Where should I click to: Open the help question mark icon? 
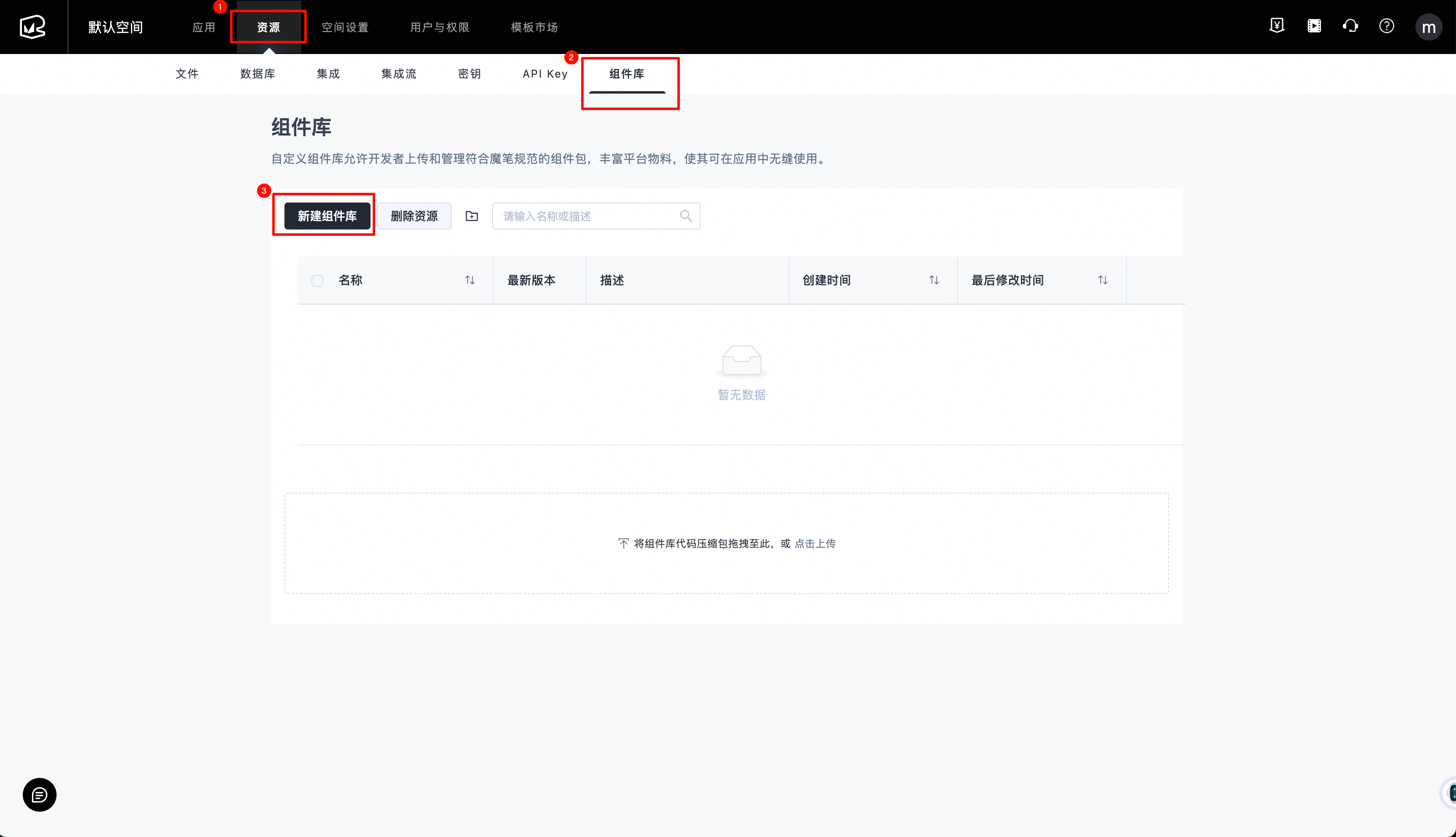[x=1386, y=26]
